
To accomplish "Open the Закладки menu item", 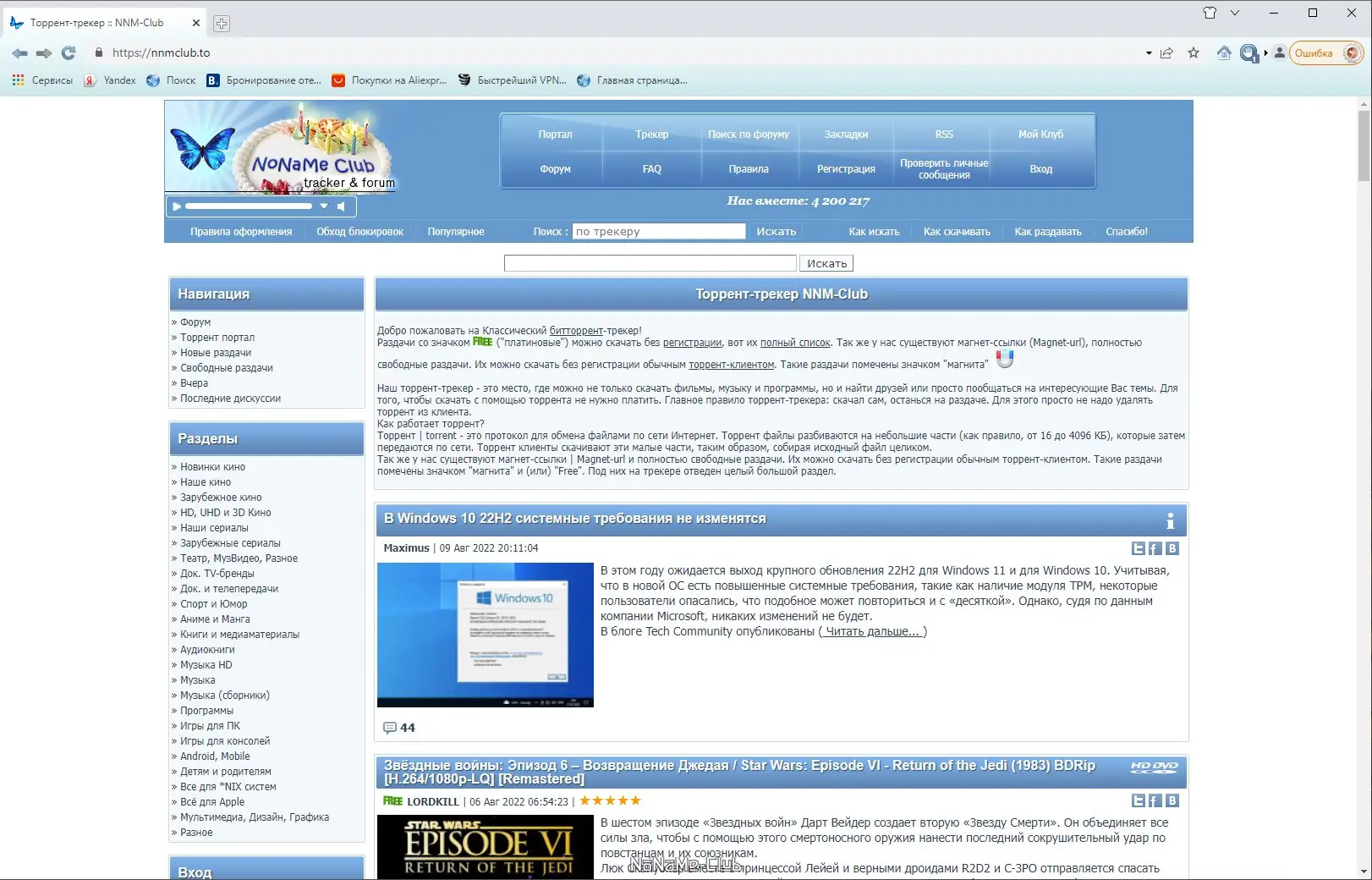I will pyautogui.click(x=846, y=135).
